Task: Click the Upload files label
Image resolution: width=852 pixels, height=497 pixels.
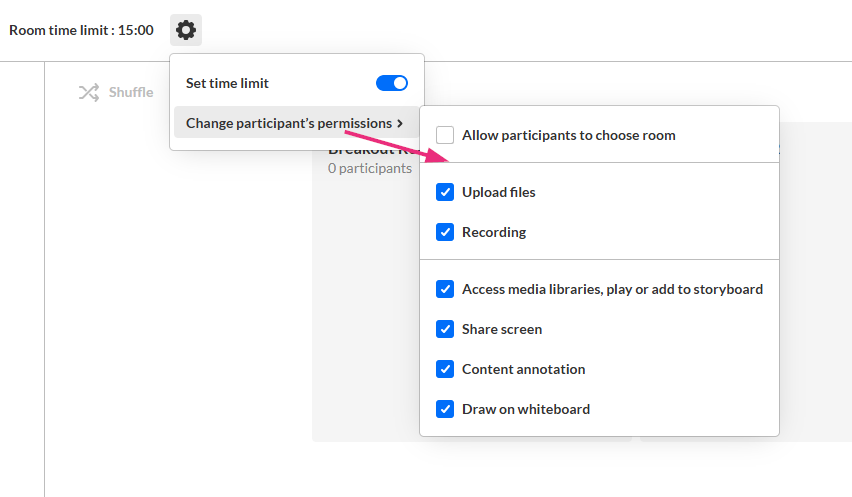Action: click(x=499, y=192)
